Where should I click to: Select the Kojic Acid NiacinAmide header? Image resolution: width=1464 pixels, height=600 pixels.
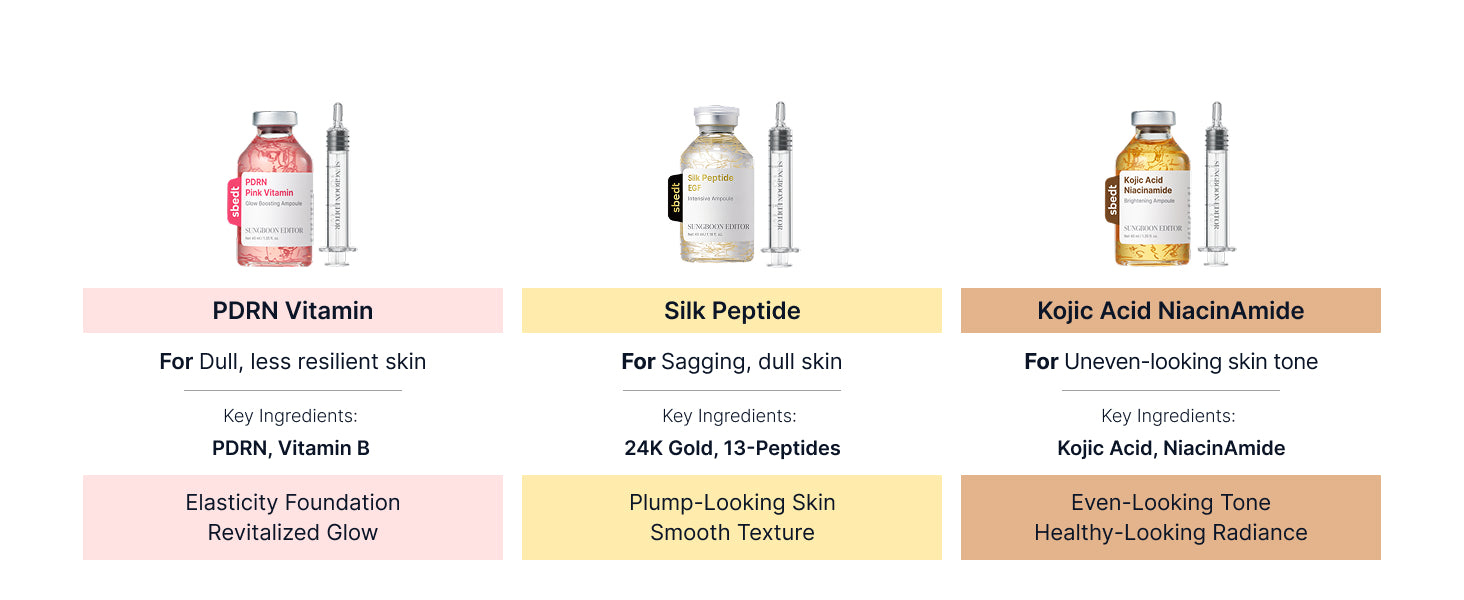click(x=1171, y=310)
